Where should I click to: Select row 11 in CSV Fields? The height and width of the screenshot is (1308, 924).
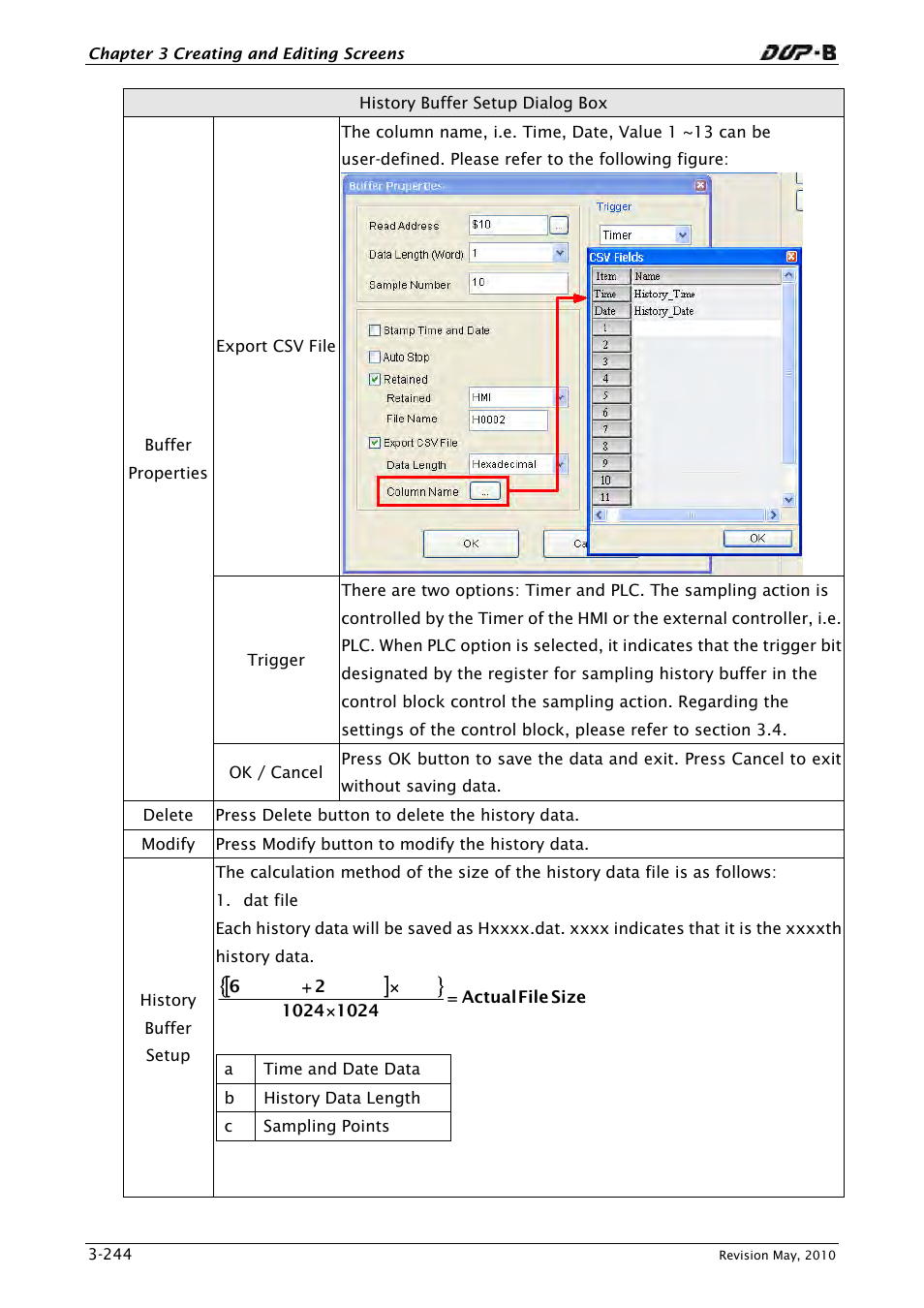(611, 497)
